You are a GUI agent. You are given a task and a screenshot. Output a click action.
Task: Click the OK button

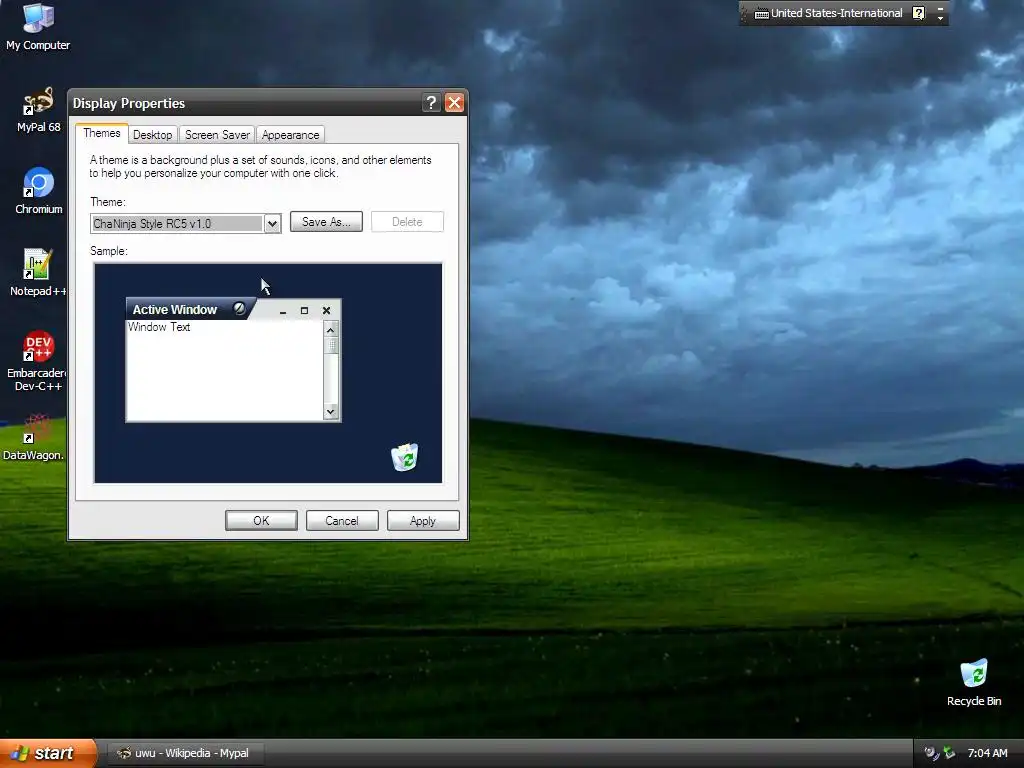pyautogui.click(x=261, y=520)
